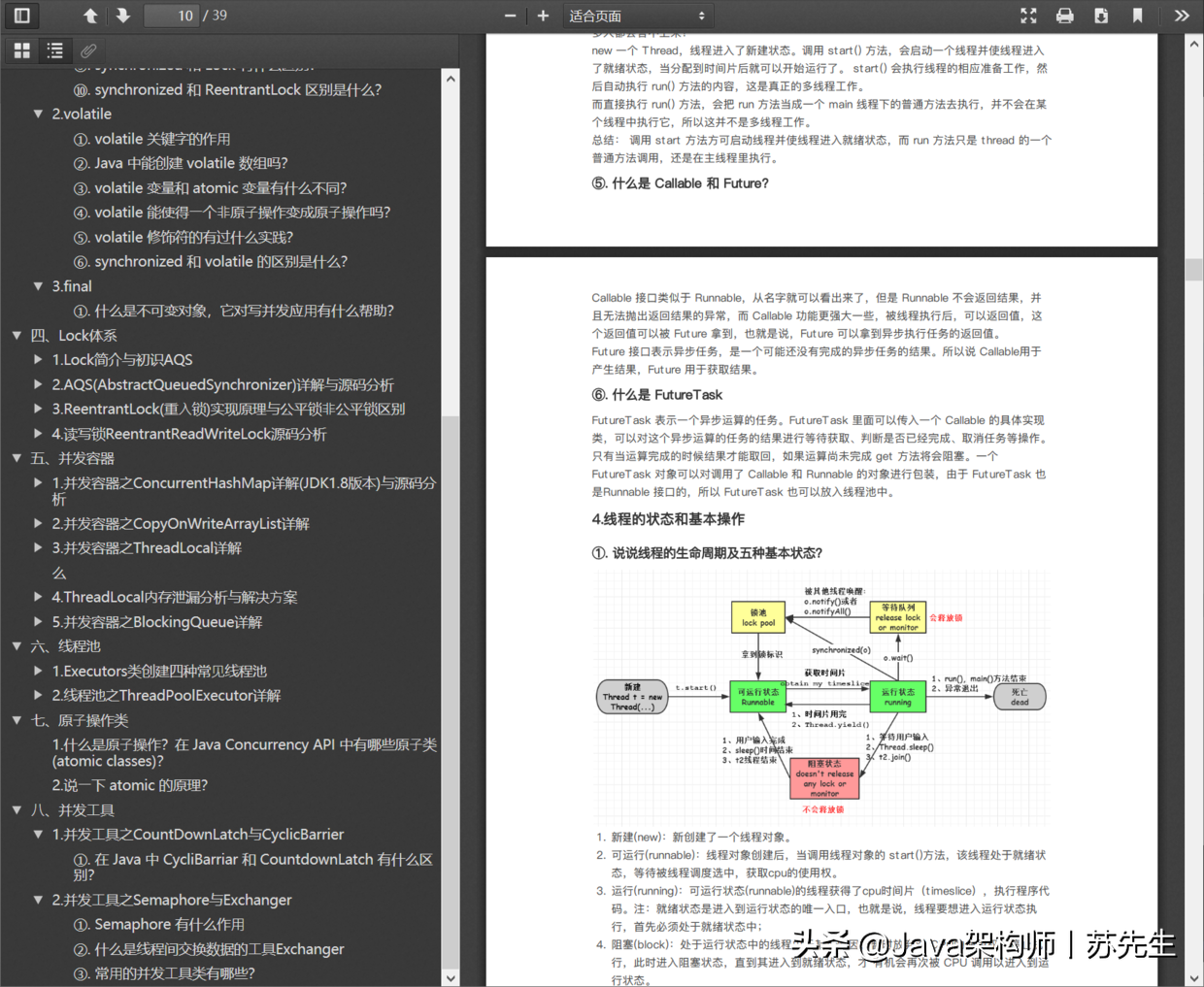Go to the previous page
Image resolution: width=1204 pixels, height=987 pixels.
click(x=89, y=16)
